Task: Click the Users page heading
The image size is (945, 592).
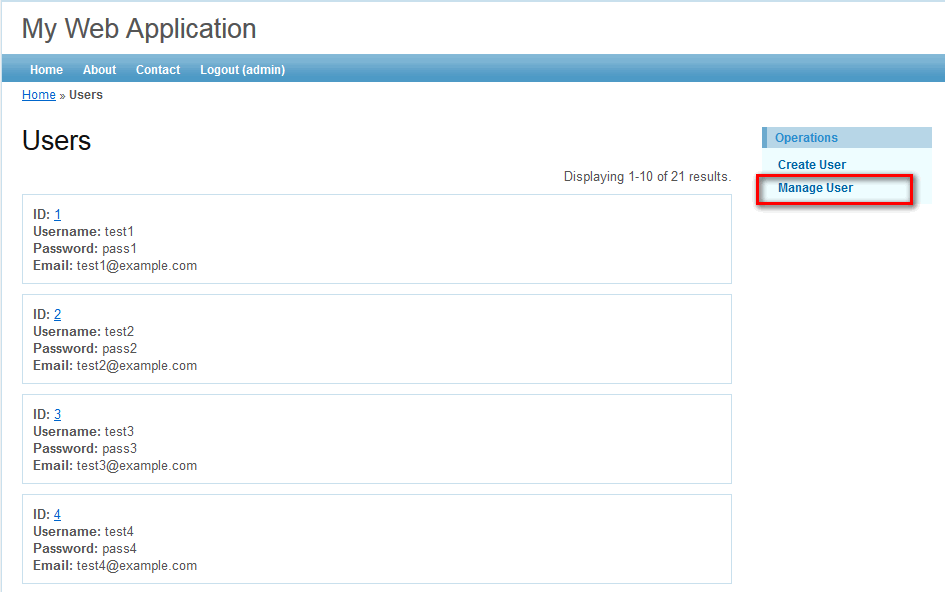Action: 56,141
